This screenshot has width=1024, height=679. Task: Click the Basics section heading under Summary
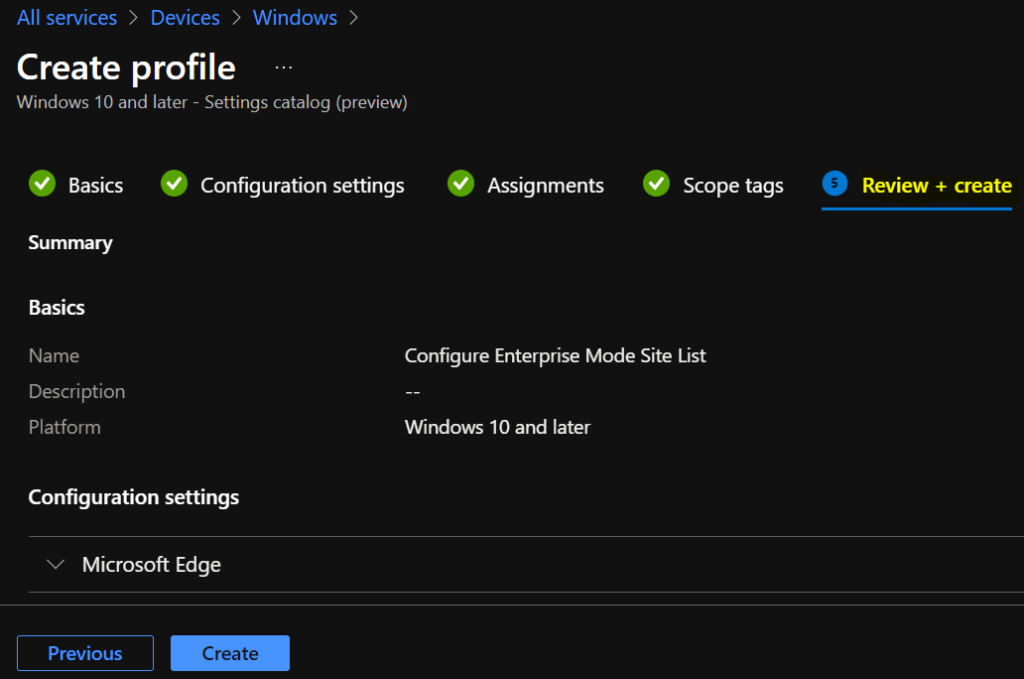[x=57, y=308]
